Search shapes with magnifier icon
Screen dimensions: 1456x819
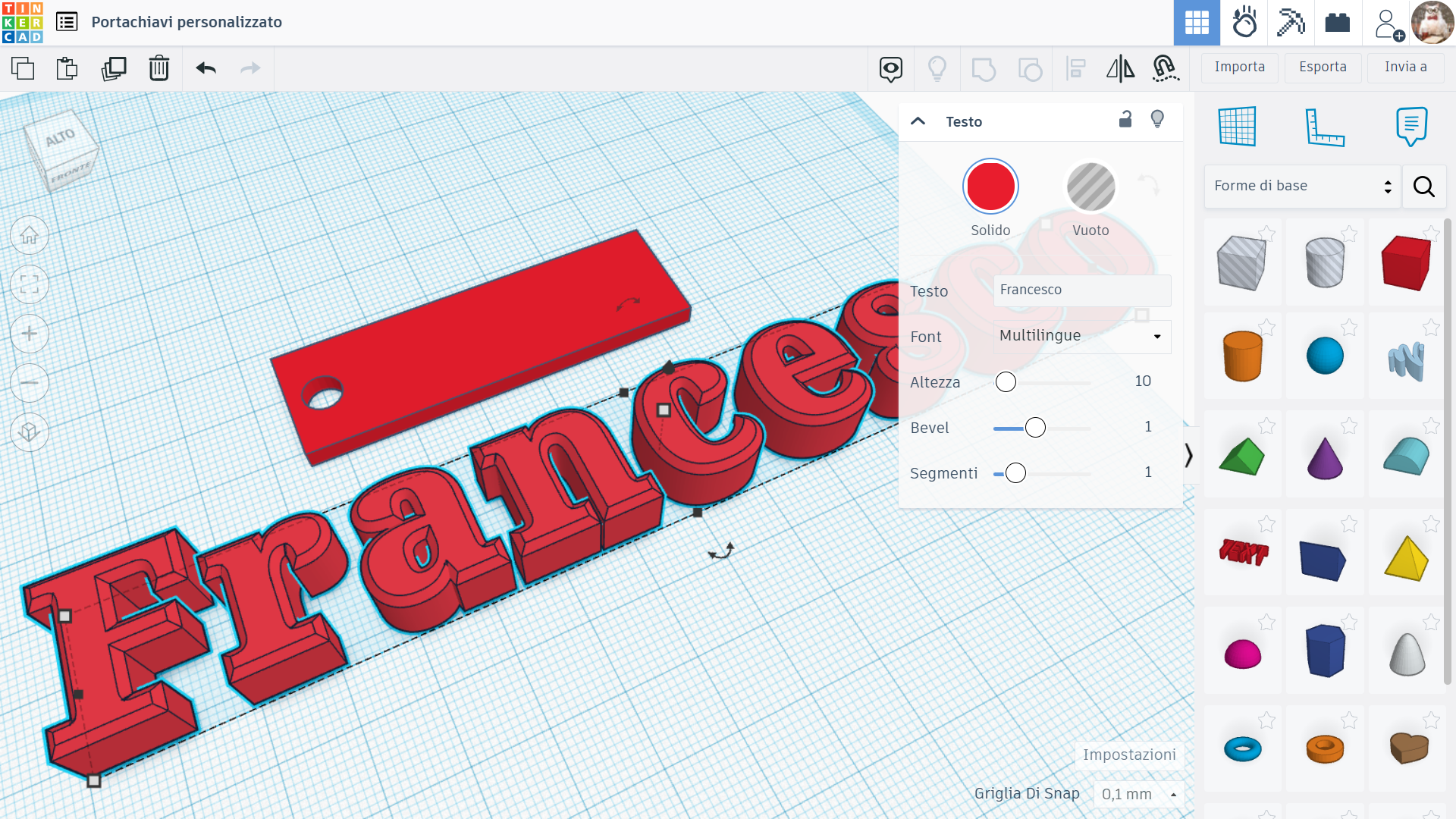point(1424,187)
